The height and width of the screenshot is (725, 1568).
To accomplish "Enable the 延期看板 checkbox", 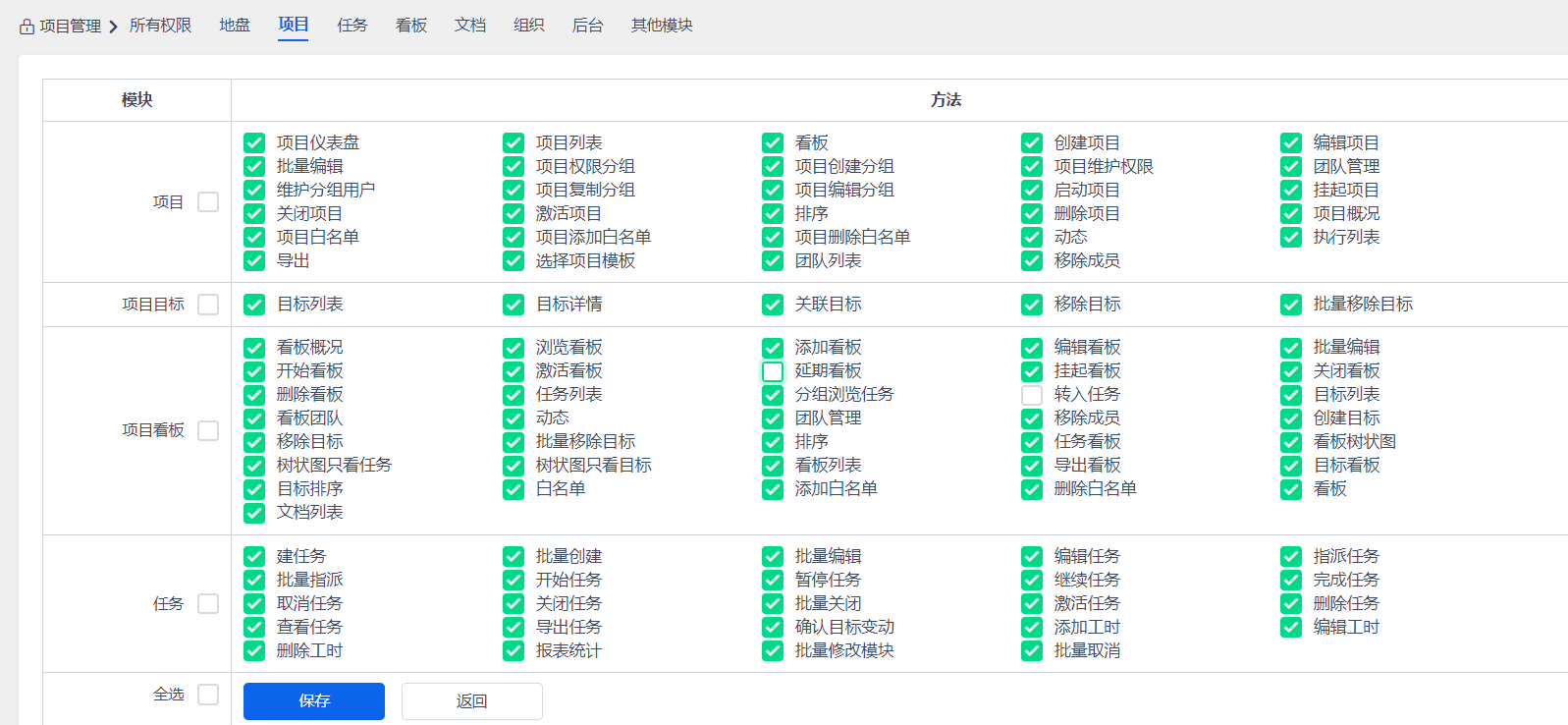I will coord(773,371).
